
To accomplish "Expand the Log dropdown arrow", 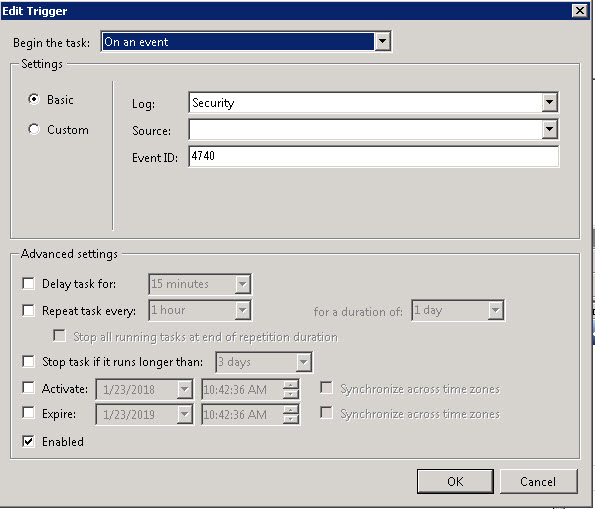I will (x=549, y=102).
